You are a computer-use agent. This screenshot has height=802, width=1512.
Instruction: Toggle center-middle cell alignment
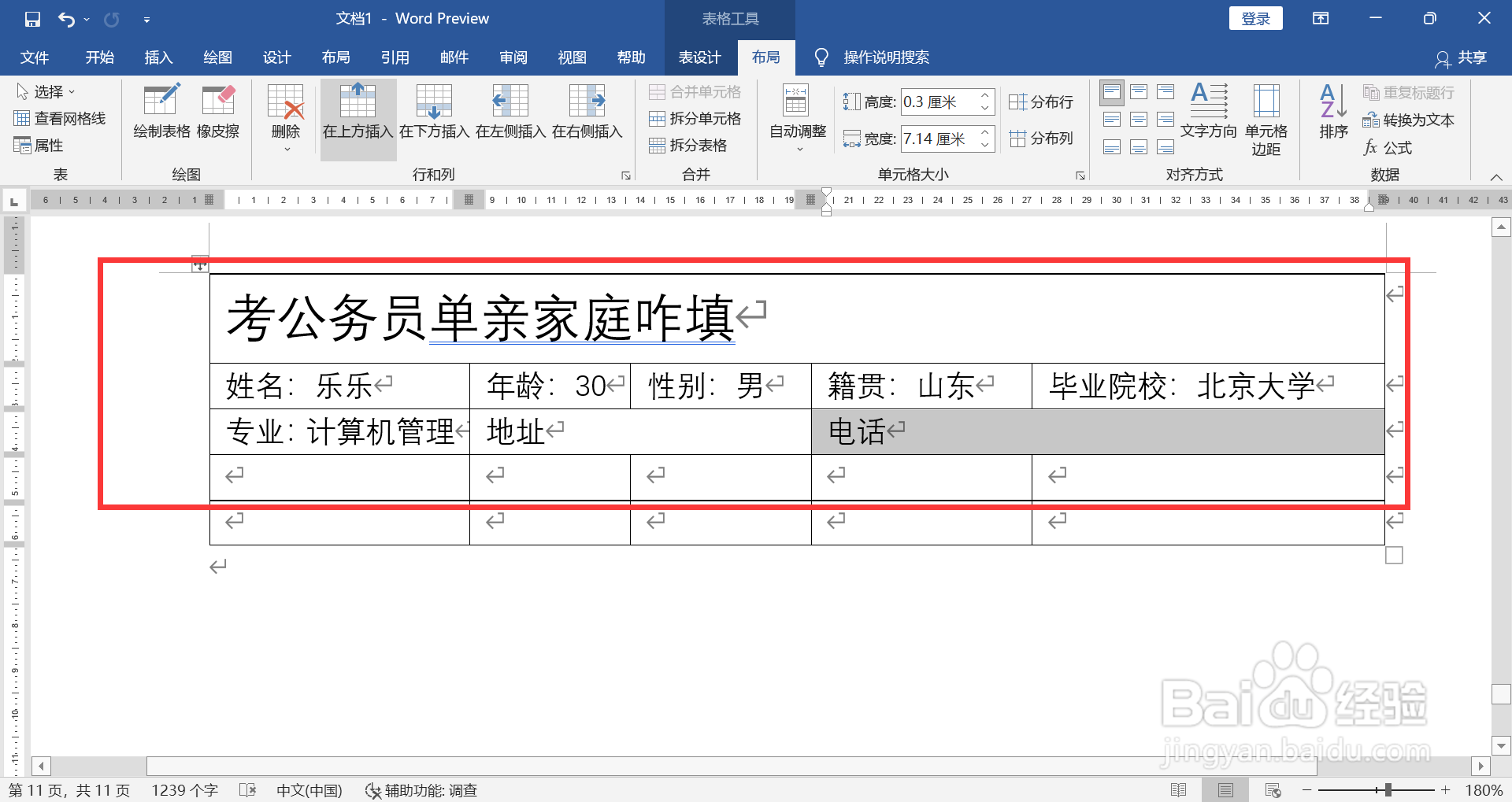click(1139, 119)
